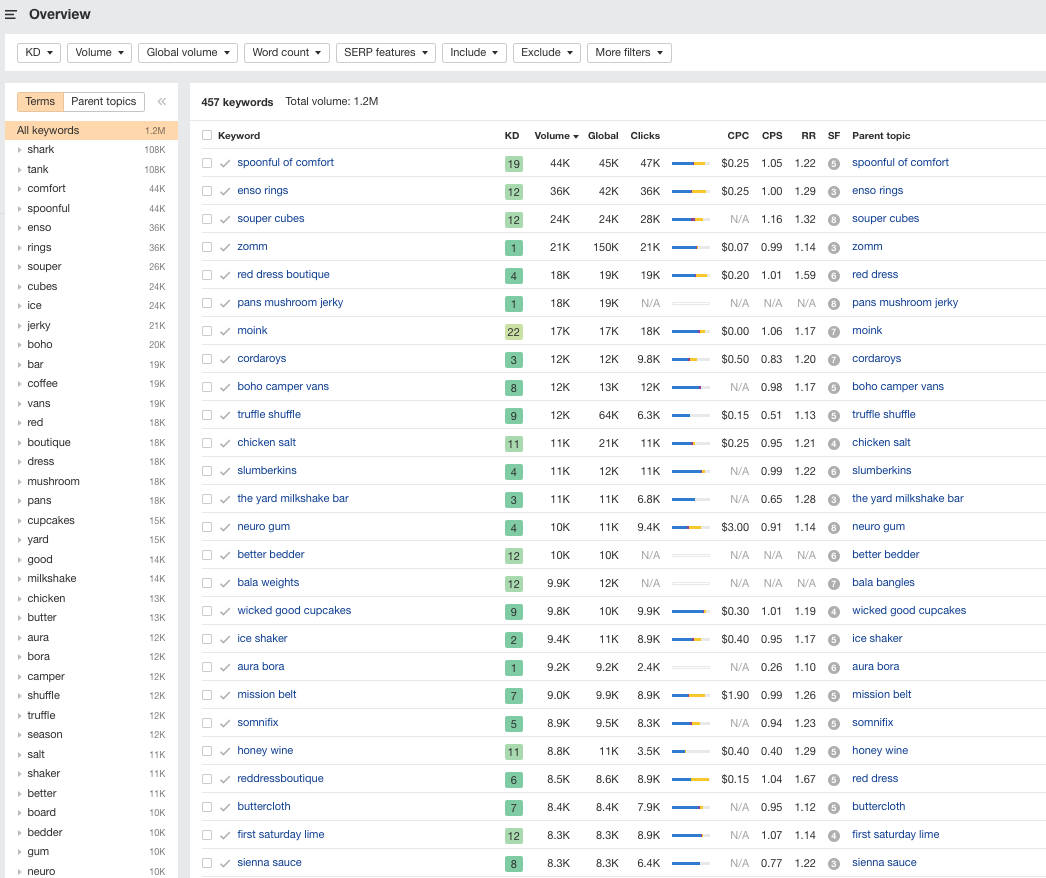Open SERP features badge for truffle shuffle row
This screenshot has width=1046, height=878.
tap(834, 416)
